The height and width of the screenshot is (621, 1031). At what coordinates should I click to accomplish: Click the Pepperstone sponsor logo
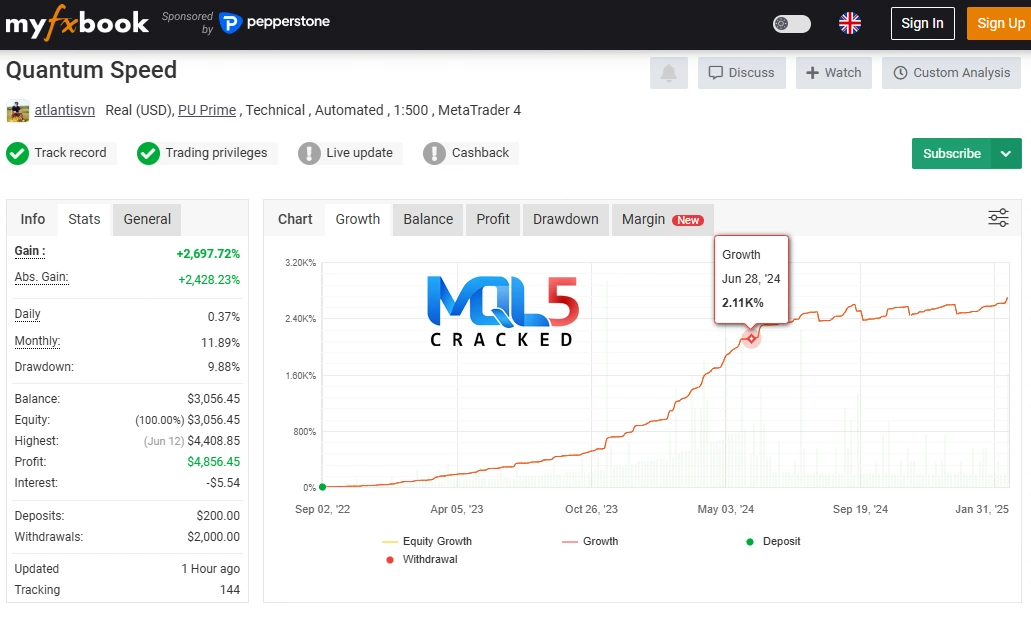point(275,22)
